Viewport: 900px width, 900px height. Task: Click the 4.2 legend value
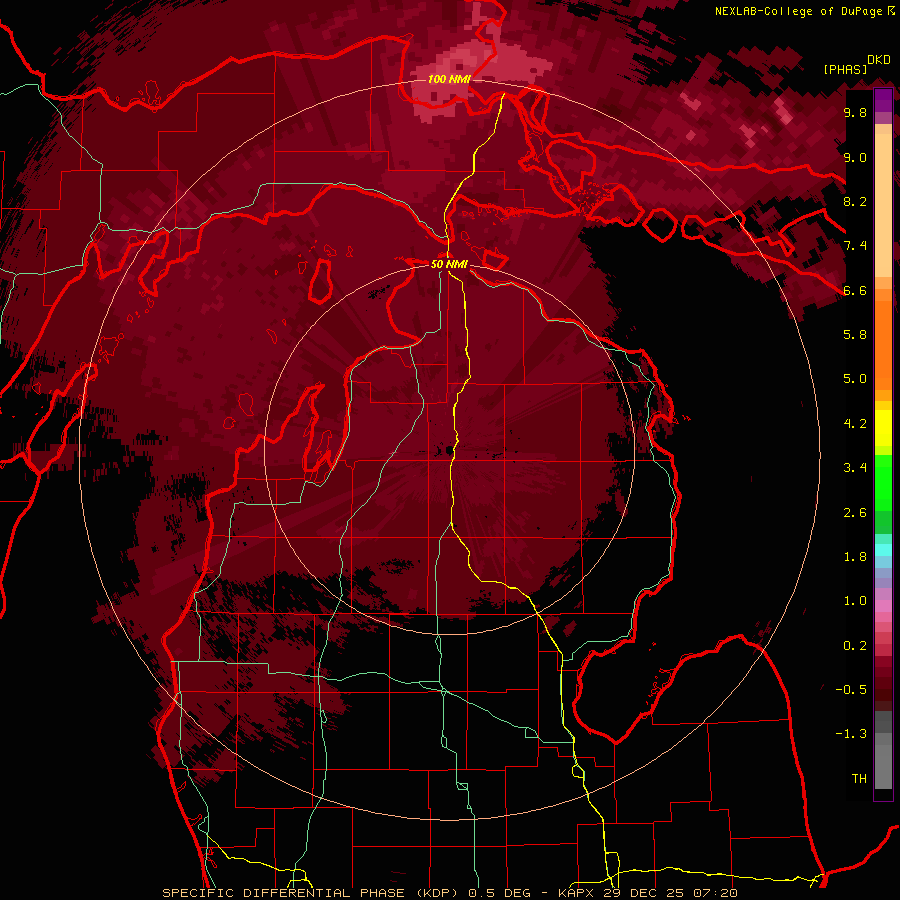point(855,424)
